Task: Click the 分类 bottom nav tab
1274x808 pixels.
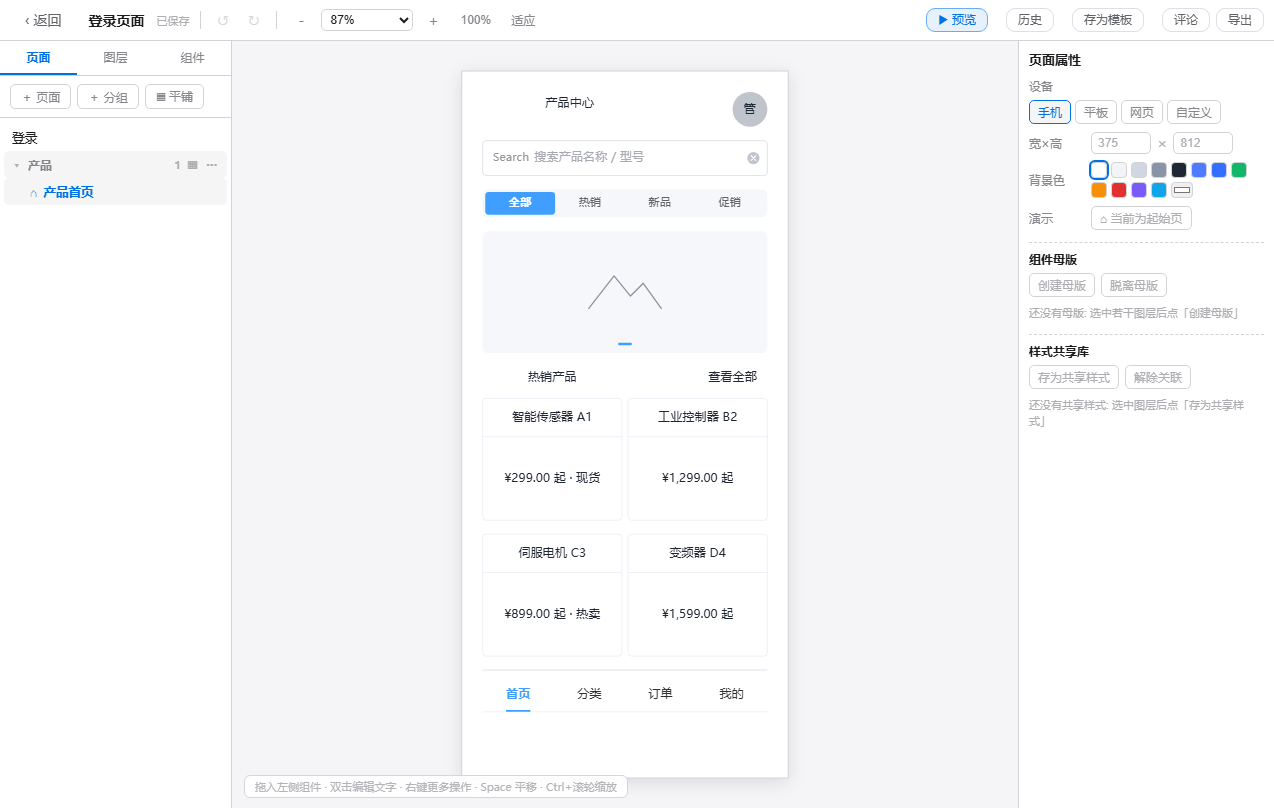Action: [x=590, y=694]
